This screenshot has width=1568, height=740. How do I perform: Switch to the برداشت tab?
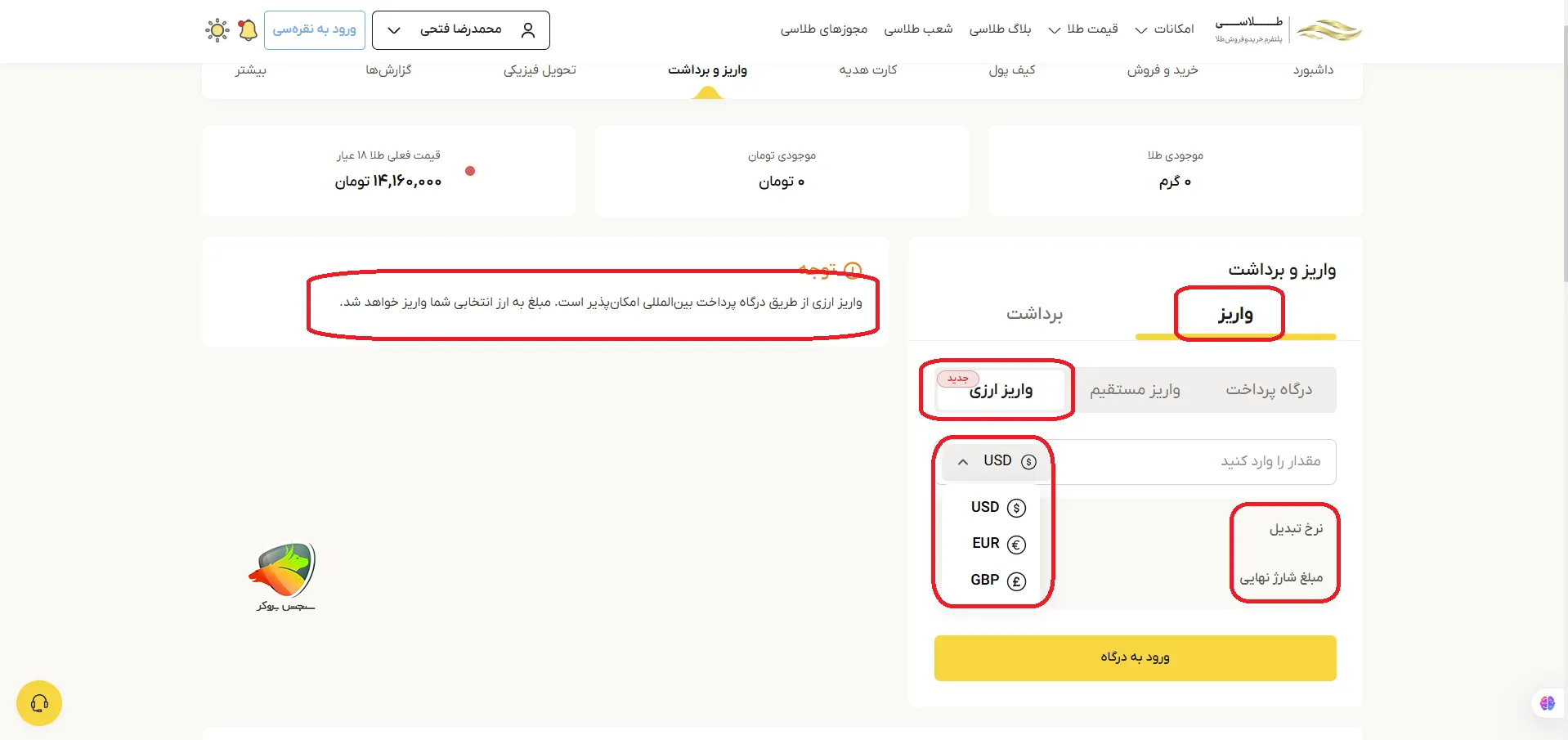pyautogui.click(x=1033, y=315)
